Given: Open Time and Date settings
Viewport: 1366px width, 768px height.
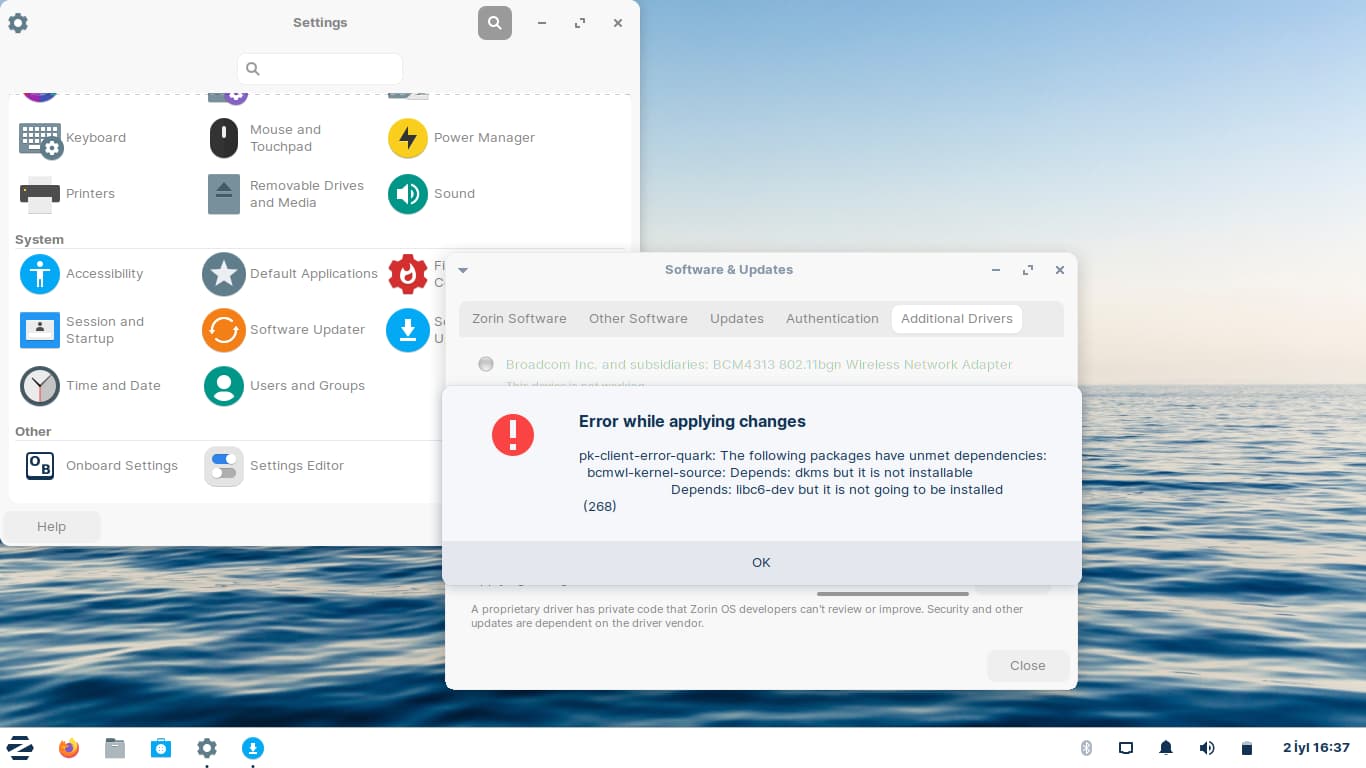Looking at the screenshot, I should 90,386.
